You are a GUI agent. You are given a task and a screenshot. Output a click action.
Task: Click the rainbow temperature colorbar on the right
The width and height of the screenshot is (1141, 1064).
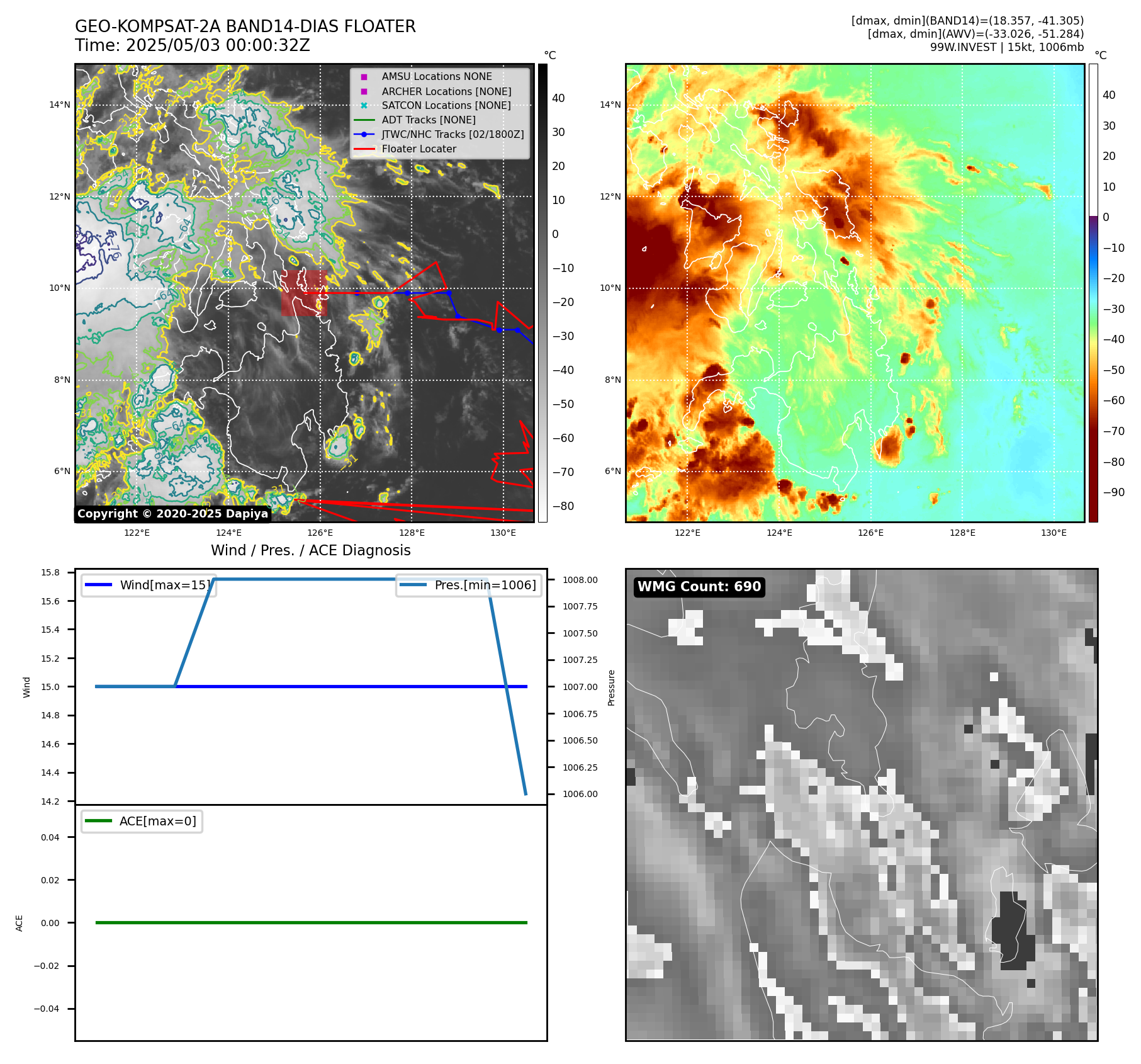tap(1093, 293)
